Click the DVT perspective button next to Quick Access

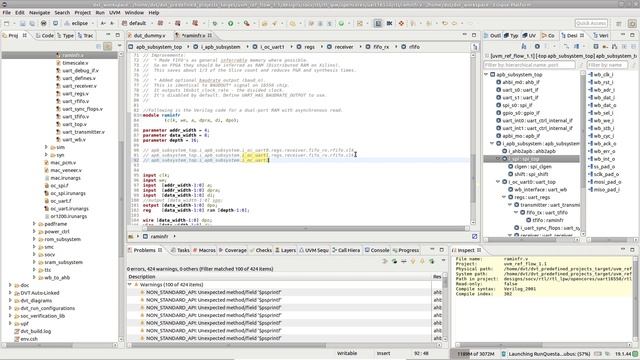633,24
